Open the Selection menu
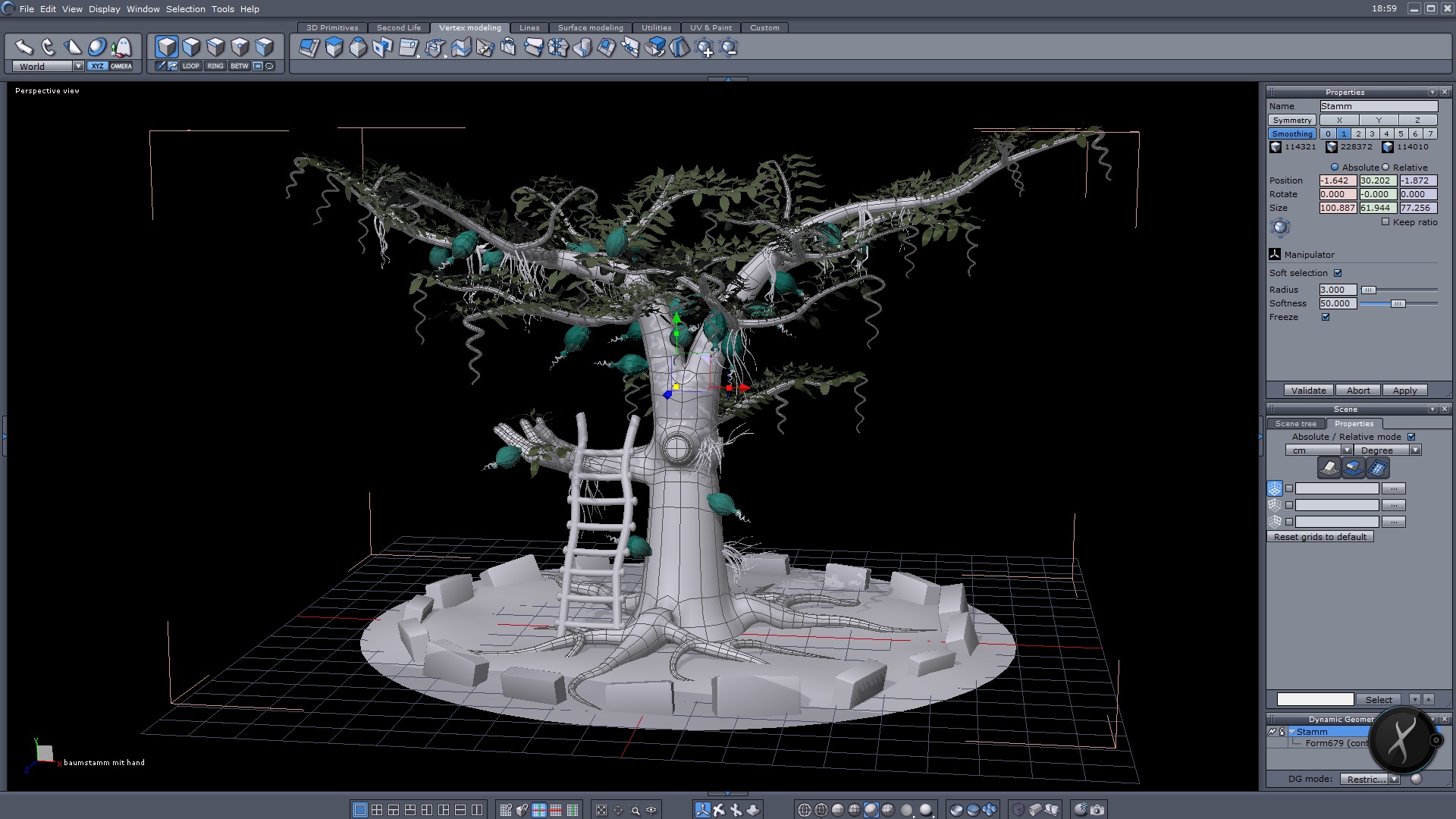This screenshot has height=819, width=1456. click(185, 9)
